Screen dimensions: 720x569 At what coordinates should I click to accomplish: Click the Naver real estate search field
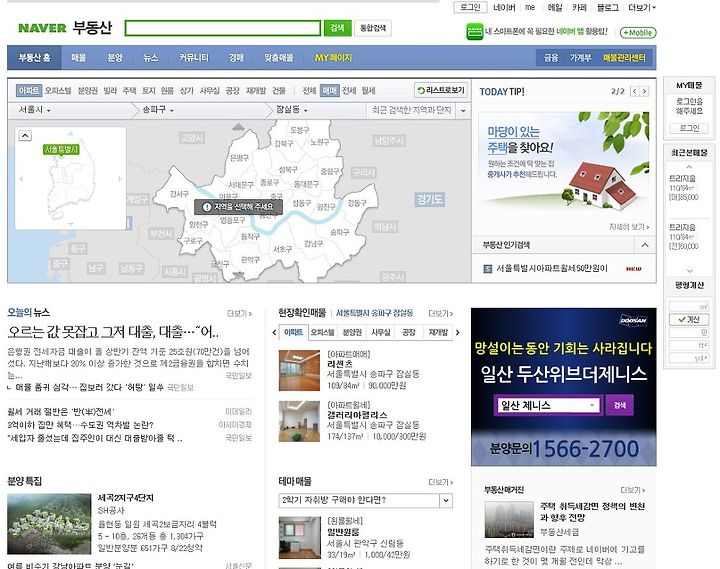(x=223, y=28)
